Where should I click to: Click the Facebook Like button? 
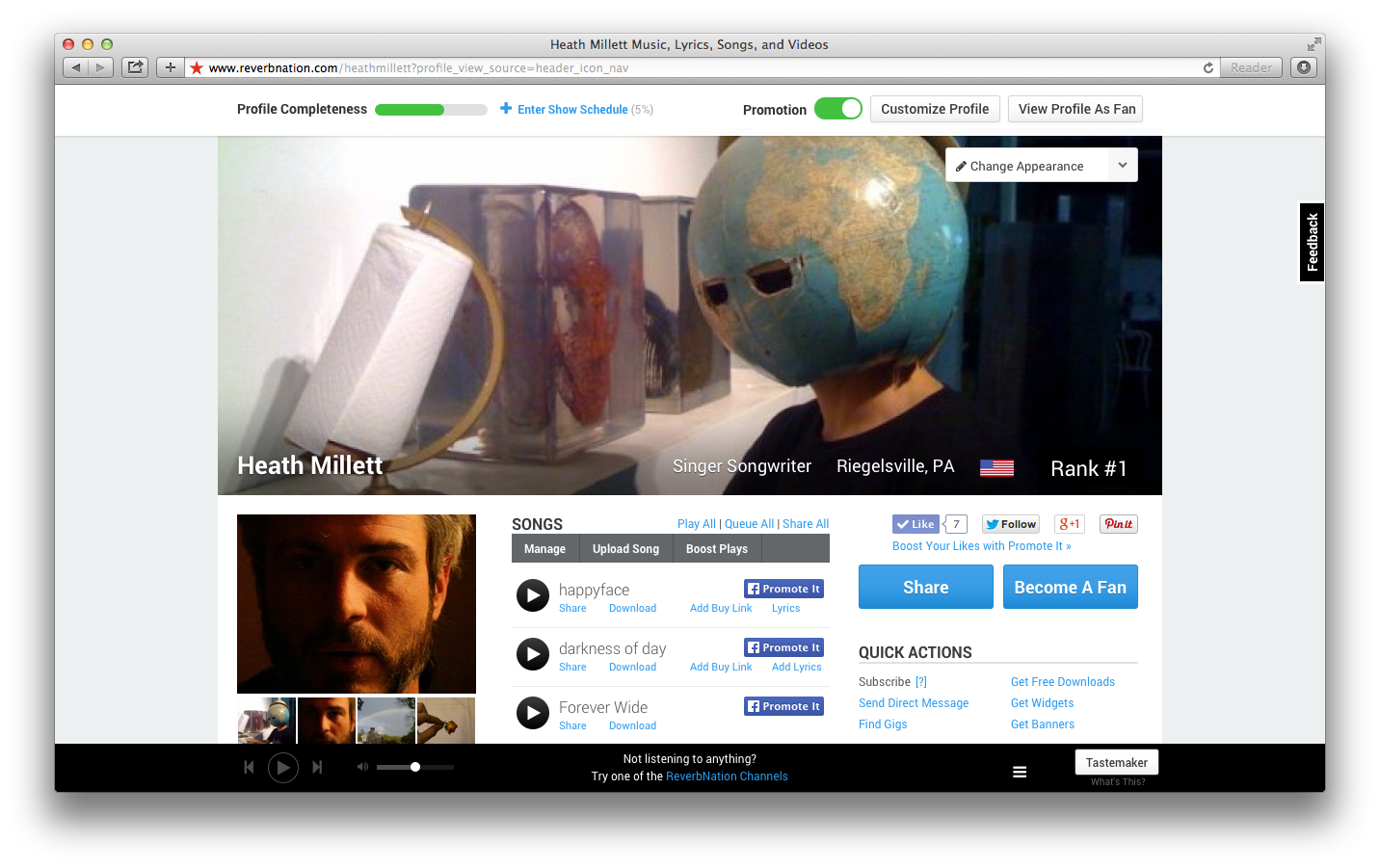pyautogui.click(x=916, y=524)
